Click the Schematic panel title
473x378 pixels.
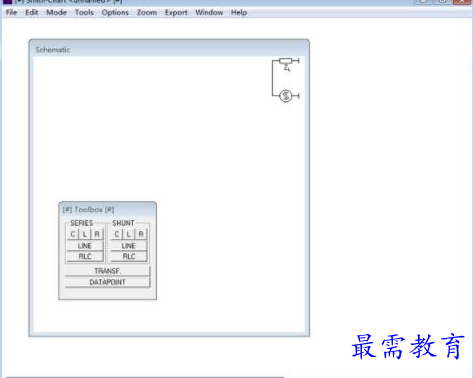point(53,50)
